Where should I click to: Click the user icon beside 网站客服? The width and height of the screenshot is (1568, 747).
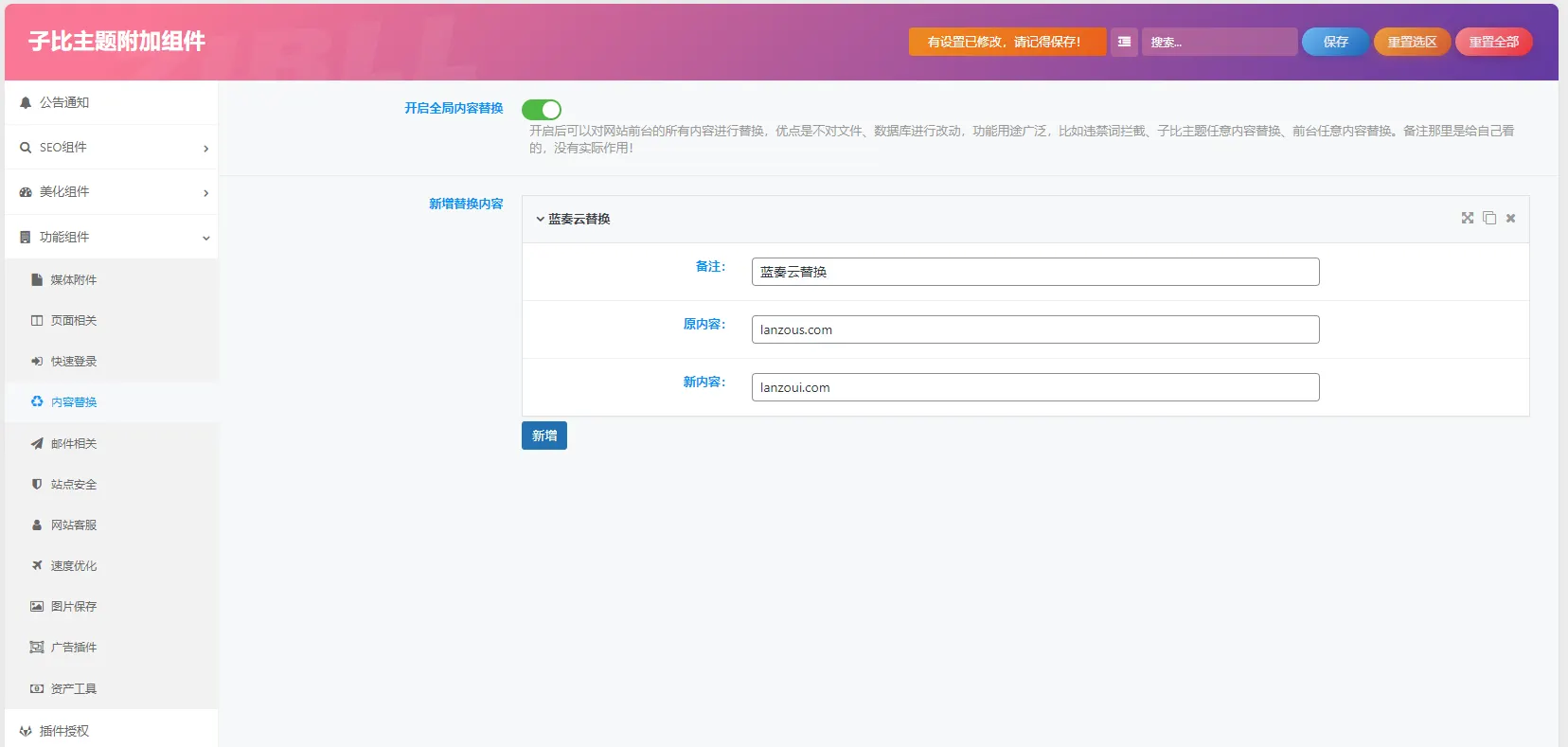pos(37,525)
